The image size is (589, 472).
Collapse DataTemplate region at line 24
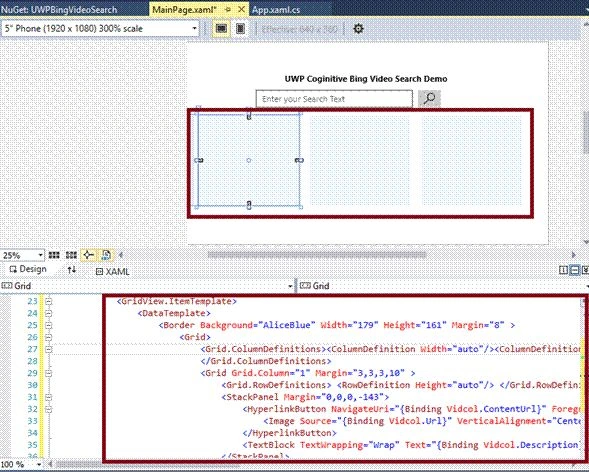point(48,313)
